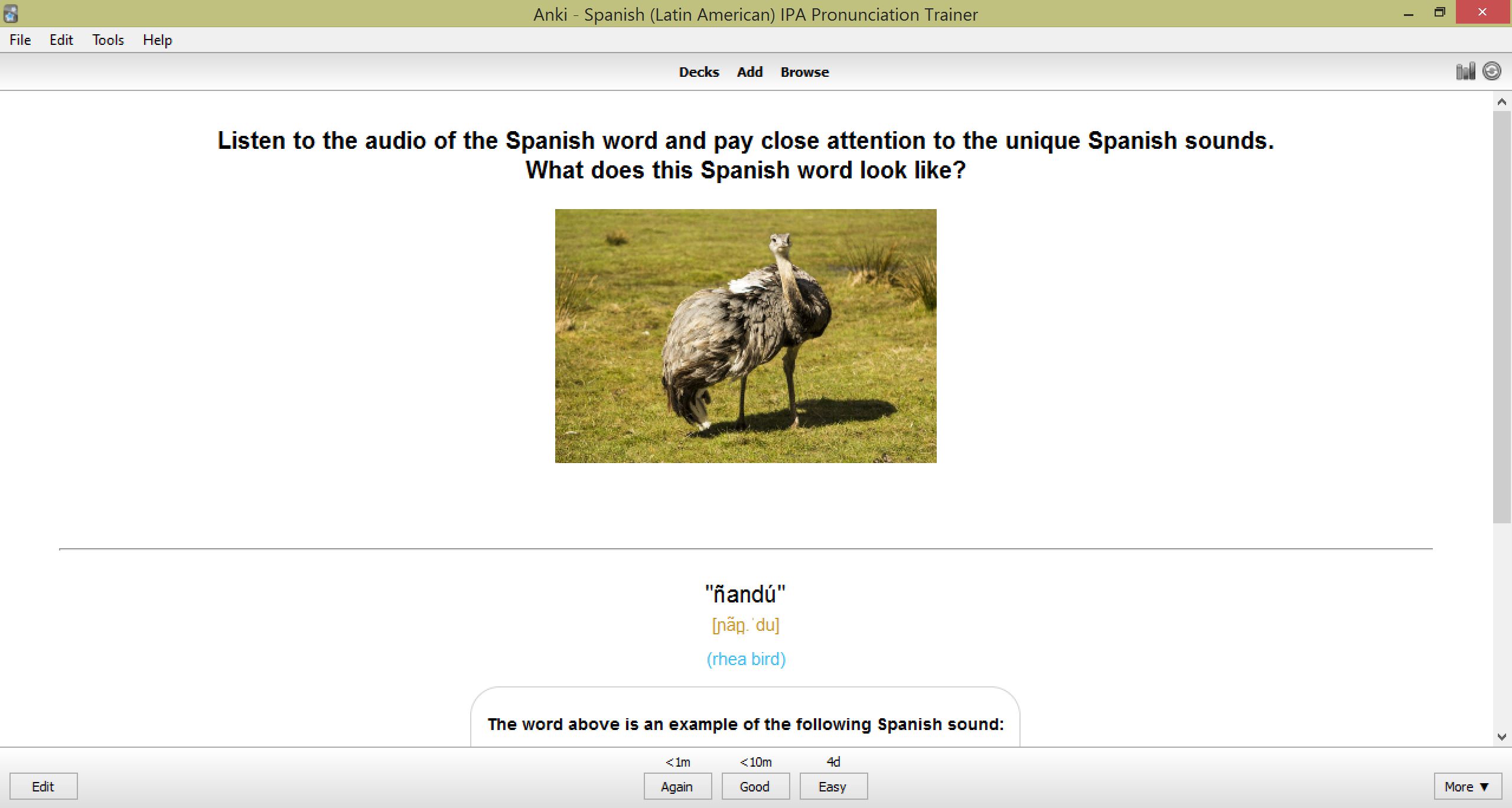Click the "<10m" interval label above Good
This screenshot has width=1512, height=808.
click(755, 762)
